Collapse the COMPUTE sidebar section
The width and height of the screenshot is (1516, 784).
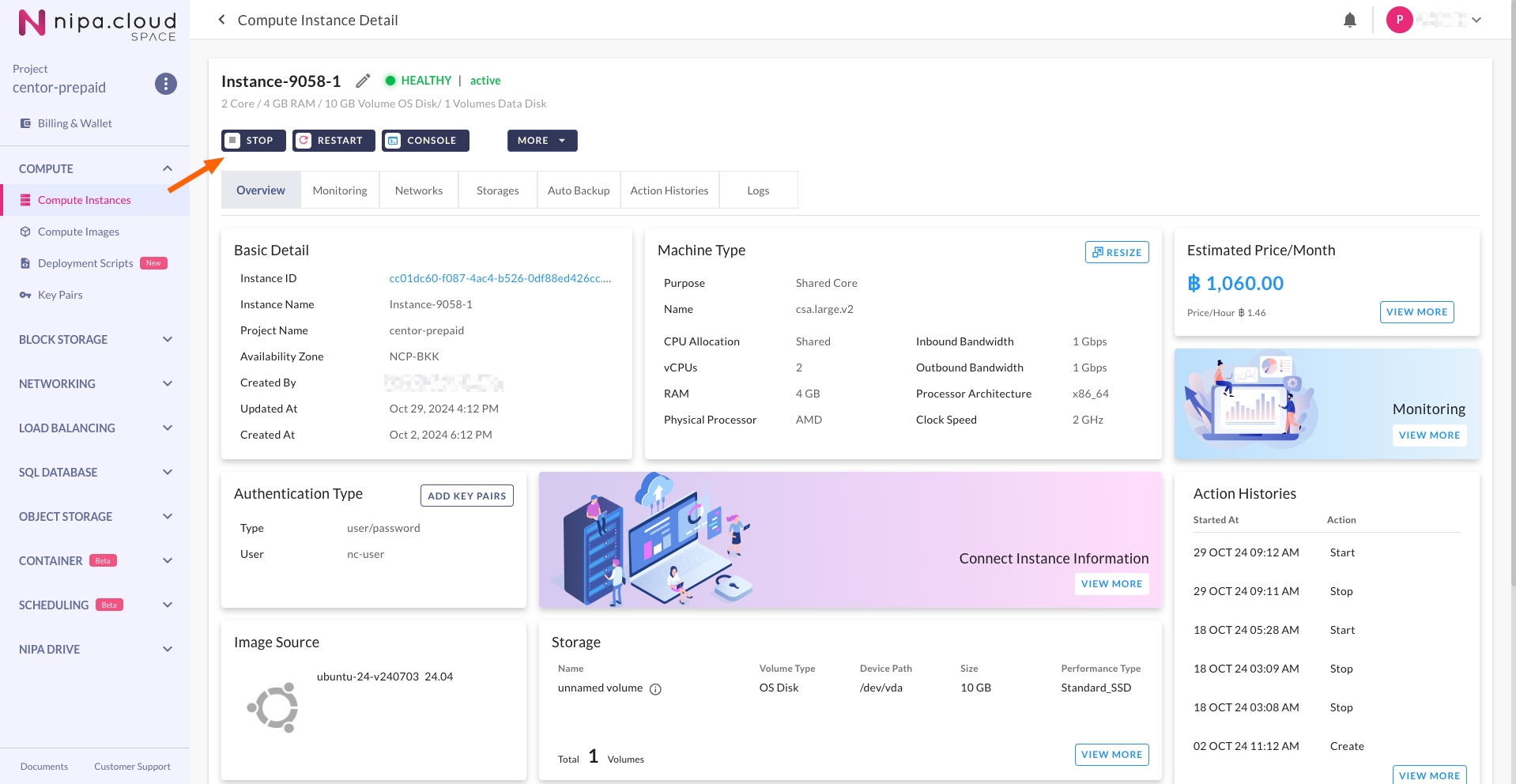coord(167,168)
